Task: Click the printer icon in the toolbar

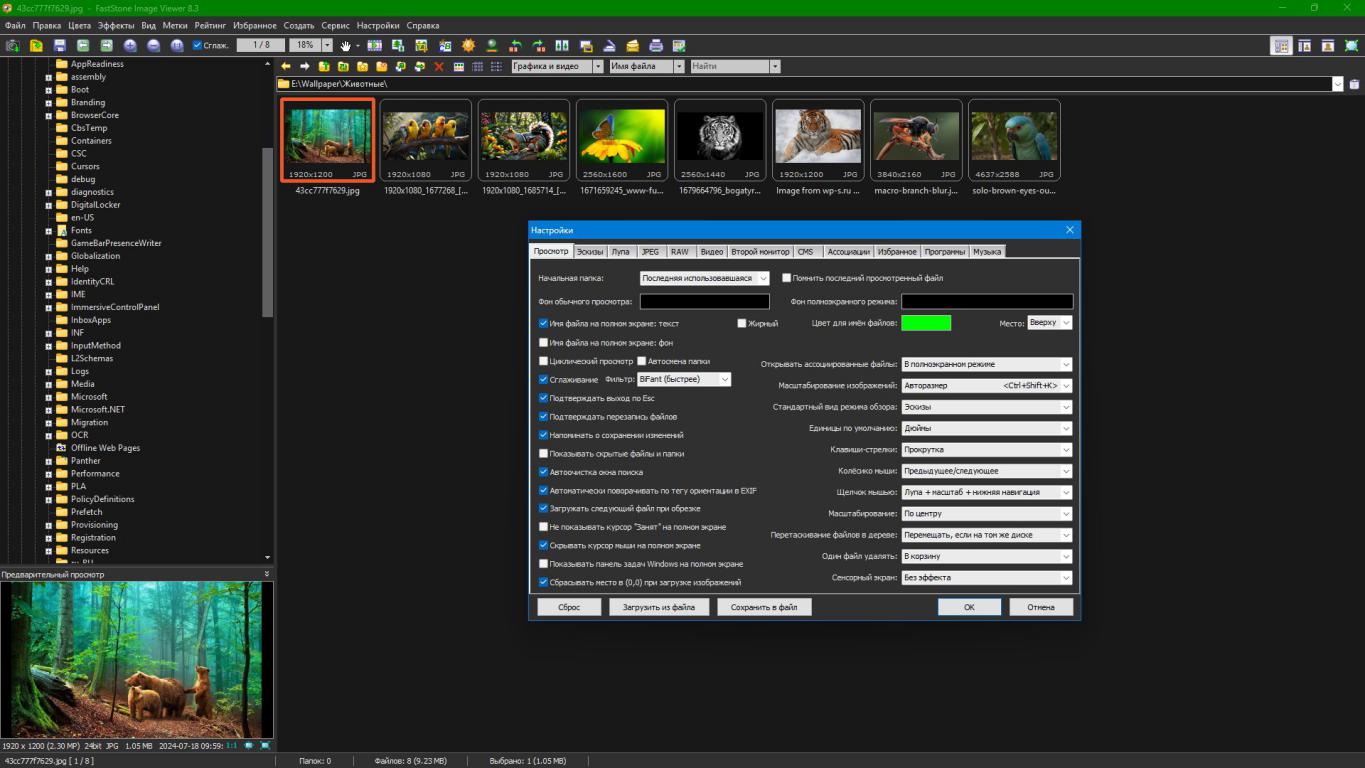Action: [x=656, y=46]
